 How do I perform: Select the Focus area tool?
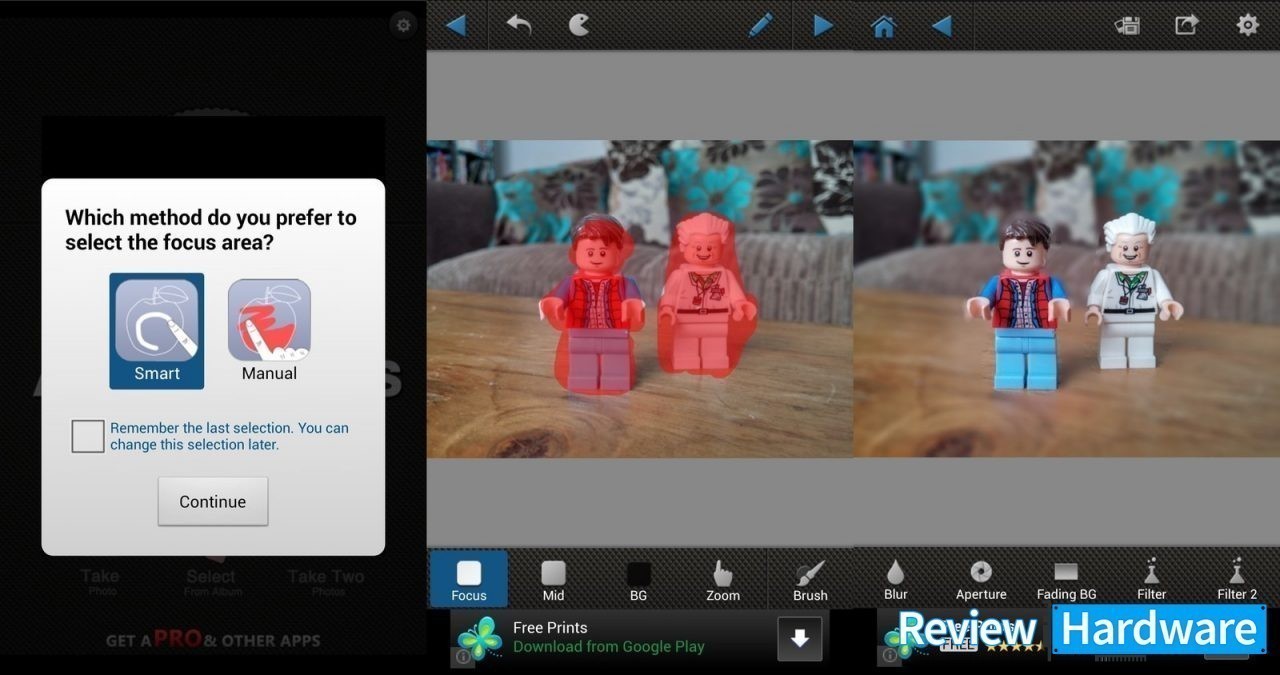click(469, 579)
